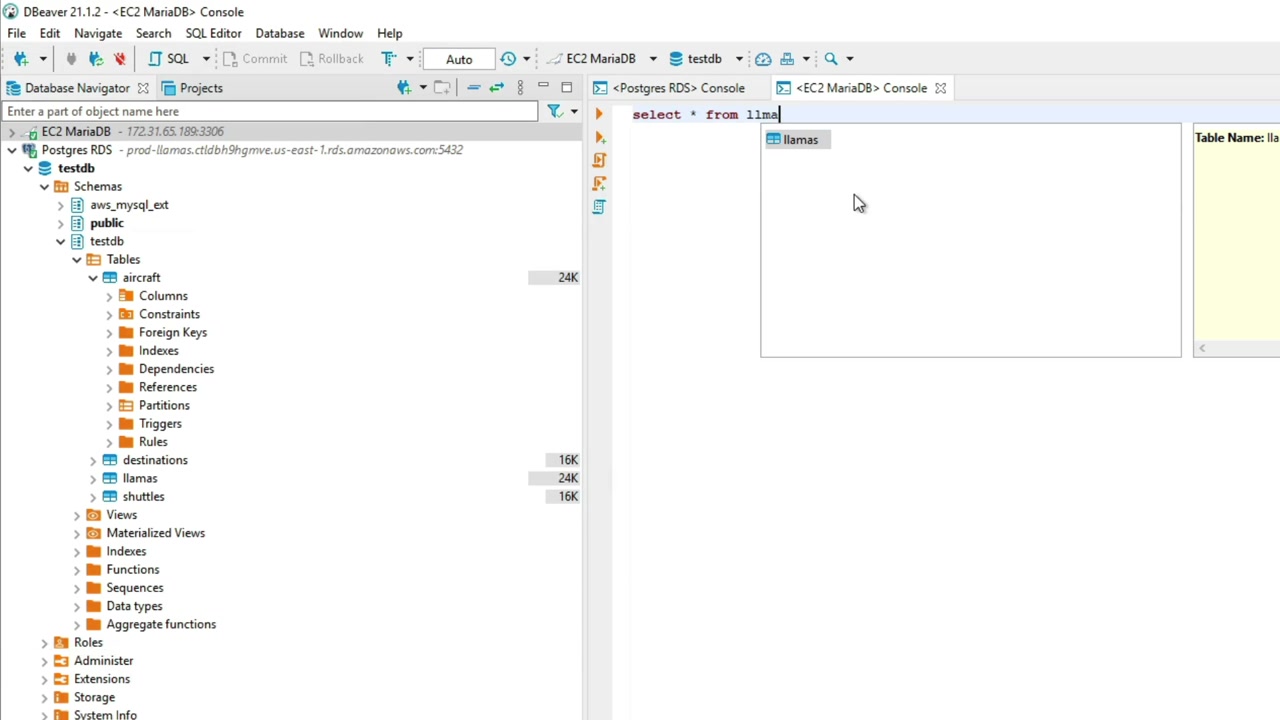Open the Navigate menu
This screenshot has width=1280, height=720.
[x=98, y=33]
